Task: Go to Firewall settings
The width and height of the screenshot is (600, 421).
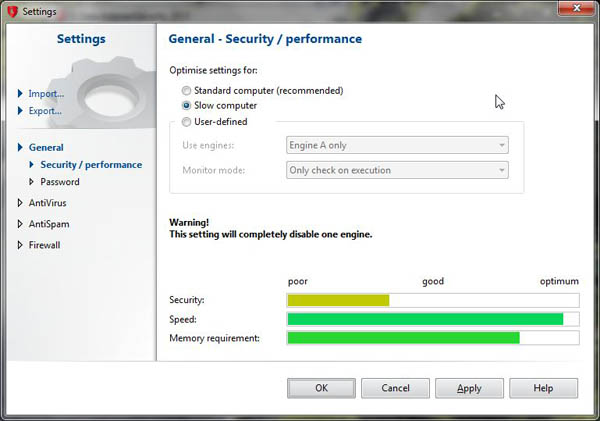Action: point(44,245)
